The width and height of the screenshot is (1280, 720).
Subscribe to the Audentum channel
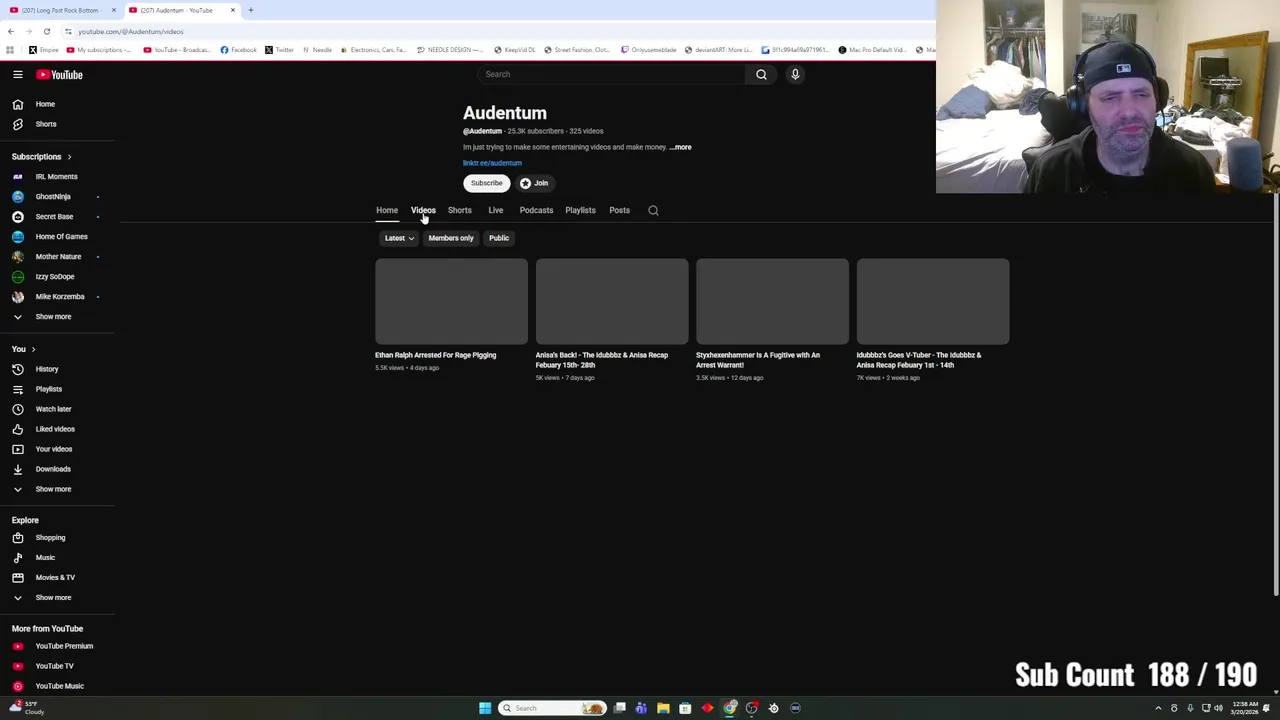point(487,183)
